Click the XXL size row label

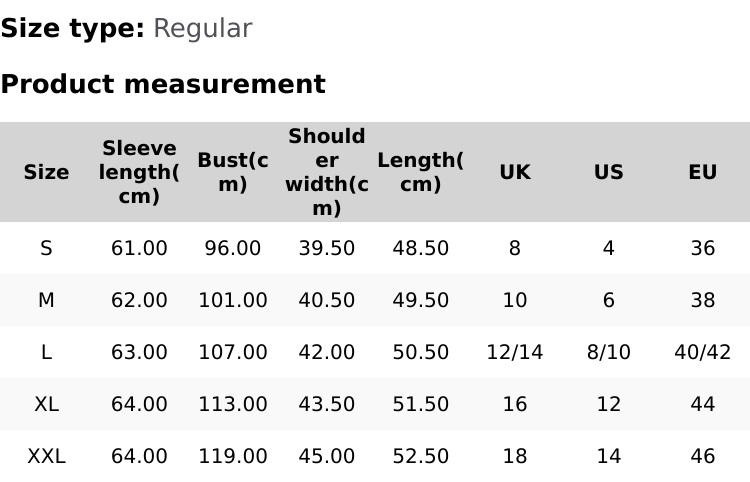pyautogui.click(x=46, y=456)
